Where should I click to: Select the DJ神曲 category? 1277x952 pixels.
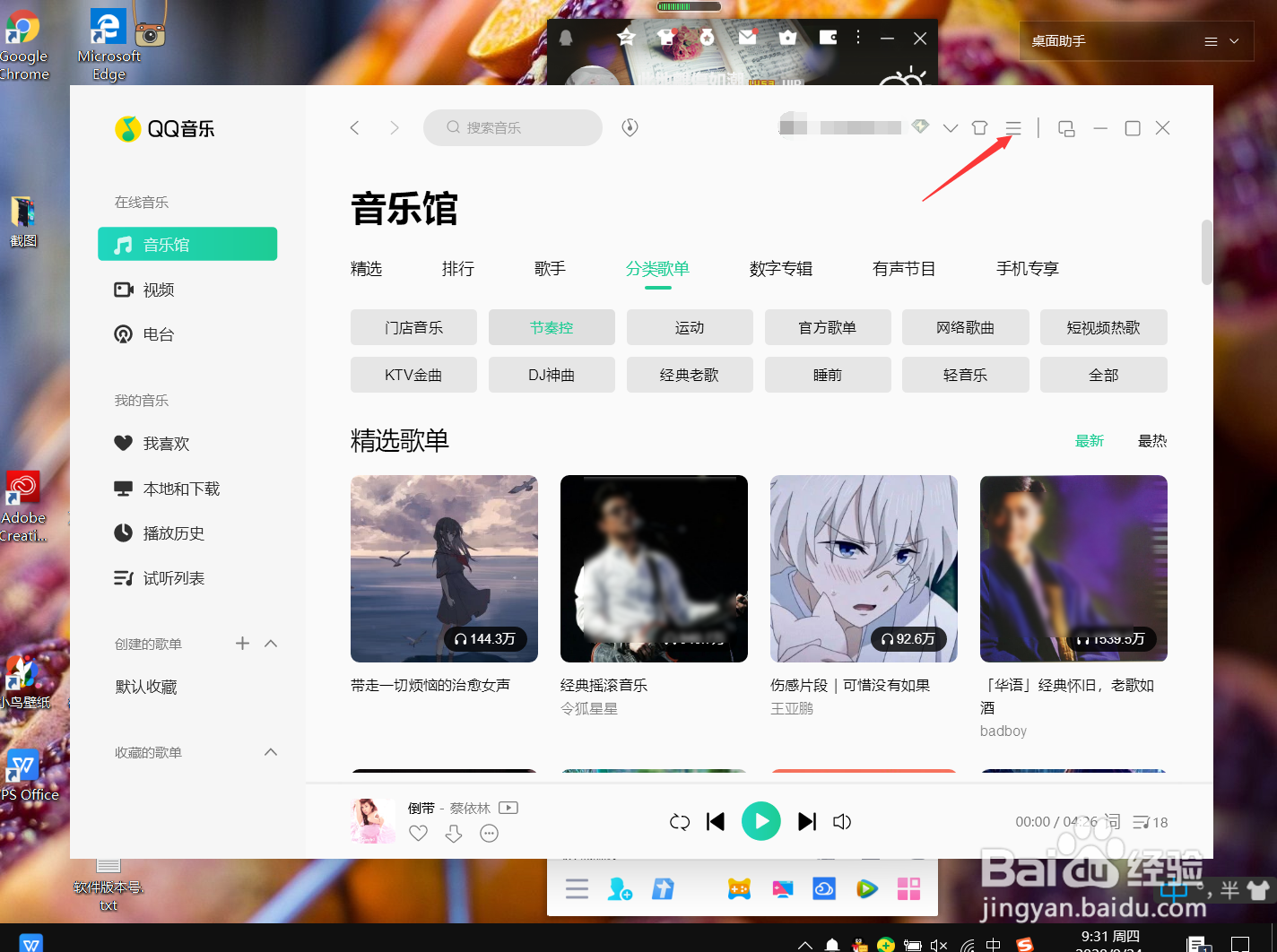coord(552,375)
